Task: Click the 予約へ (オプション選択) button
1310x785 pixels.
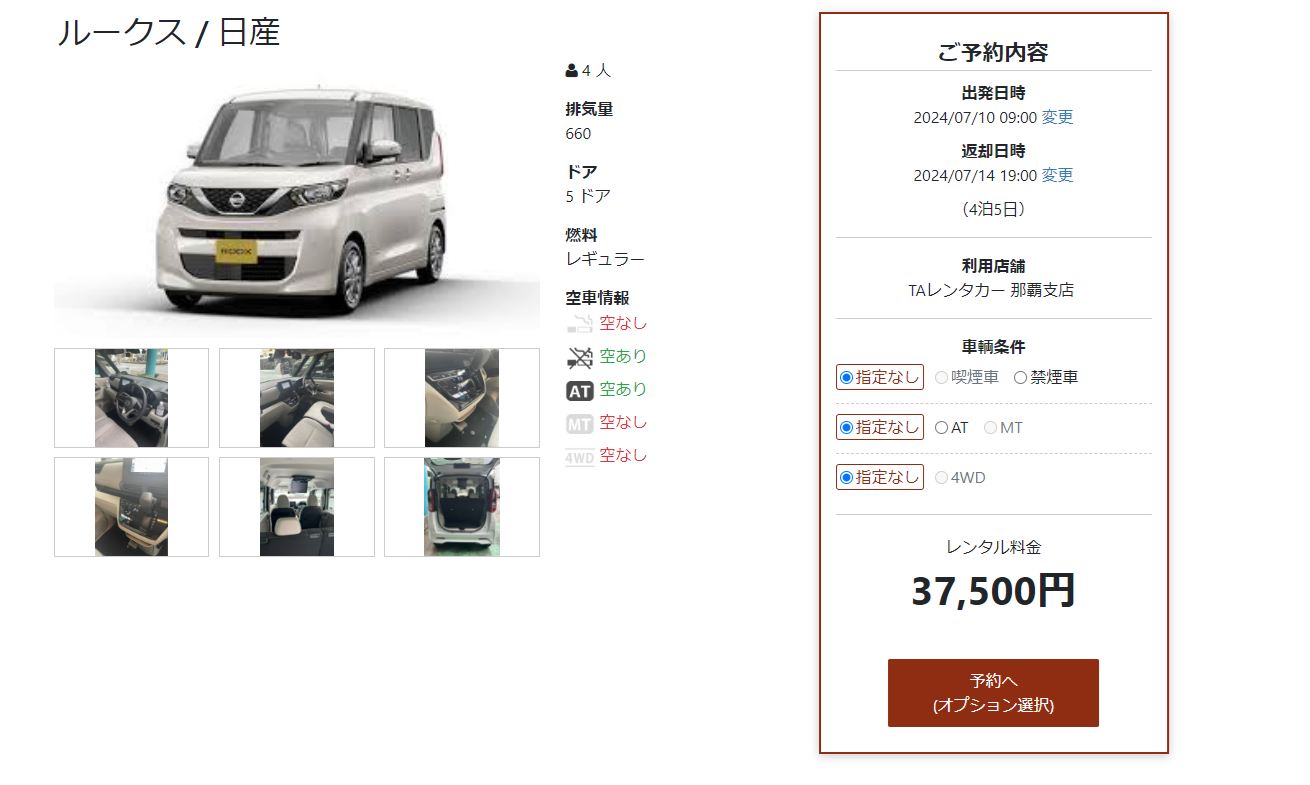Action: pyautogui.click(x=993, y=693)
